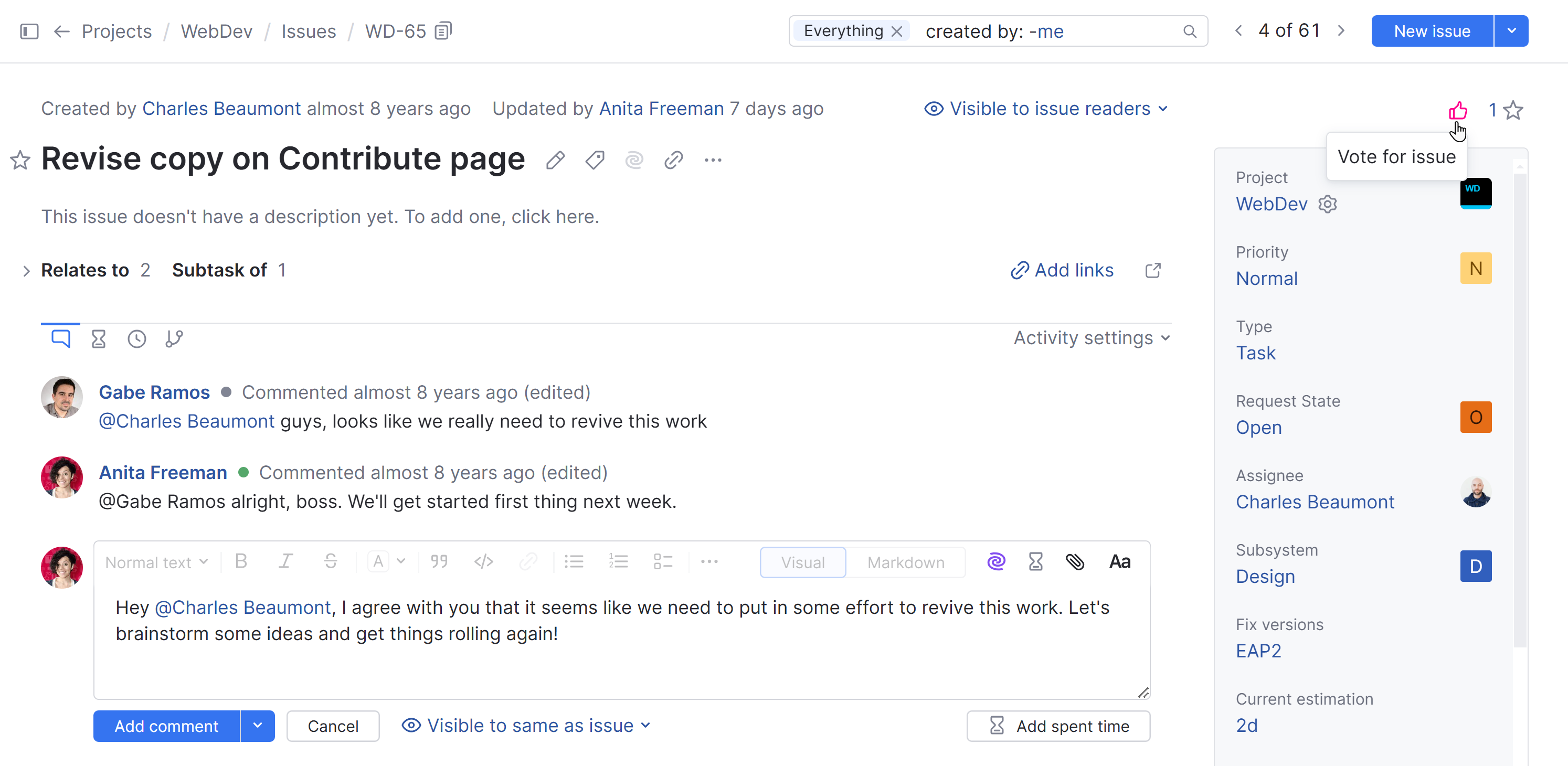Toggle the sidebar panel icon
Screen dimensions: 1568x766
(x=29, y=30)
